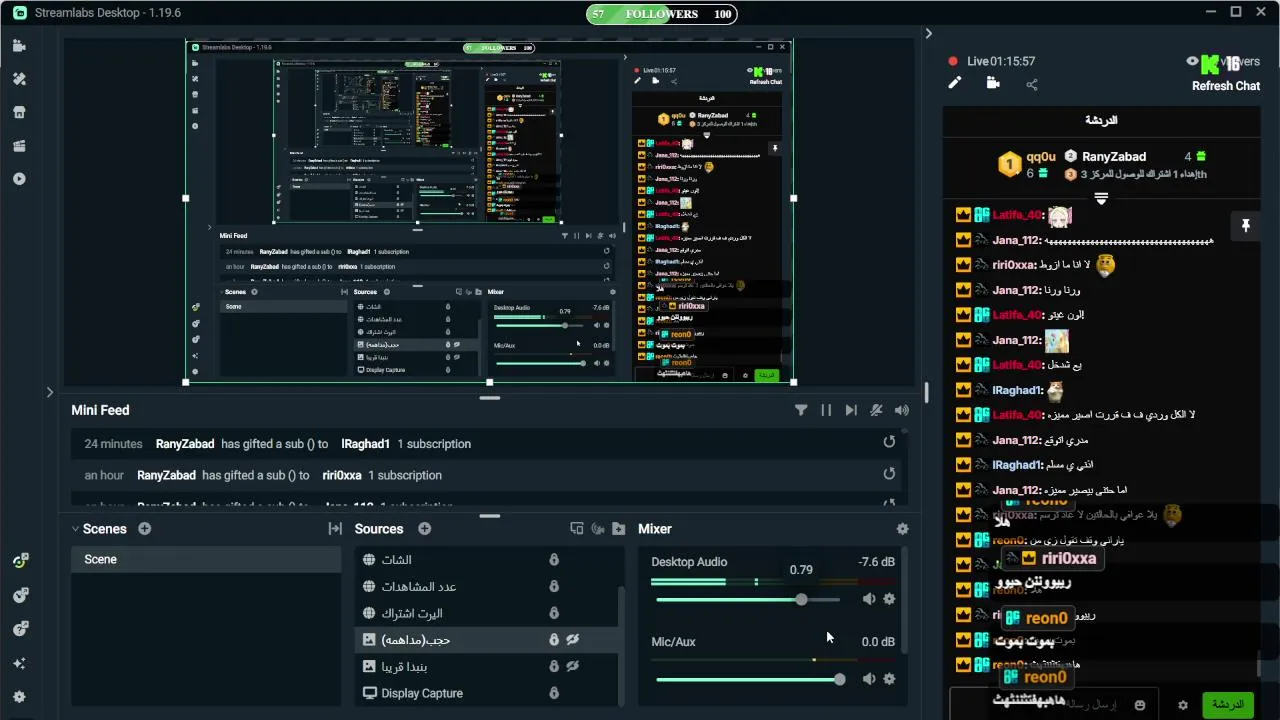Image resolution: width=1280 pixels, height=720 pixels.
Task: Select the بنبدا قريبا source row
Action: coord(486,666)
